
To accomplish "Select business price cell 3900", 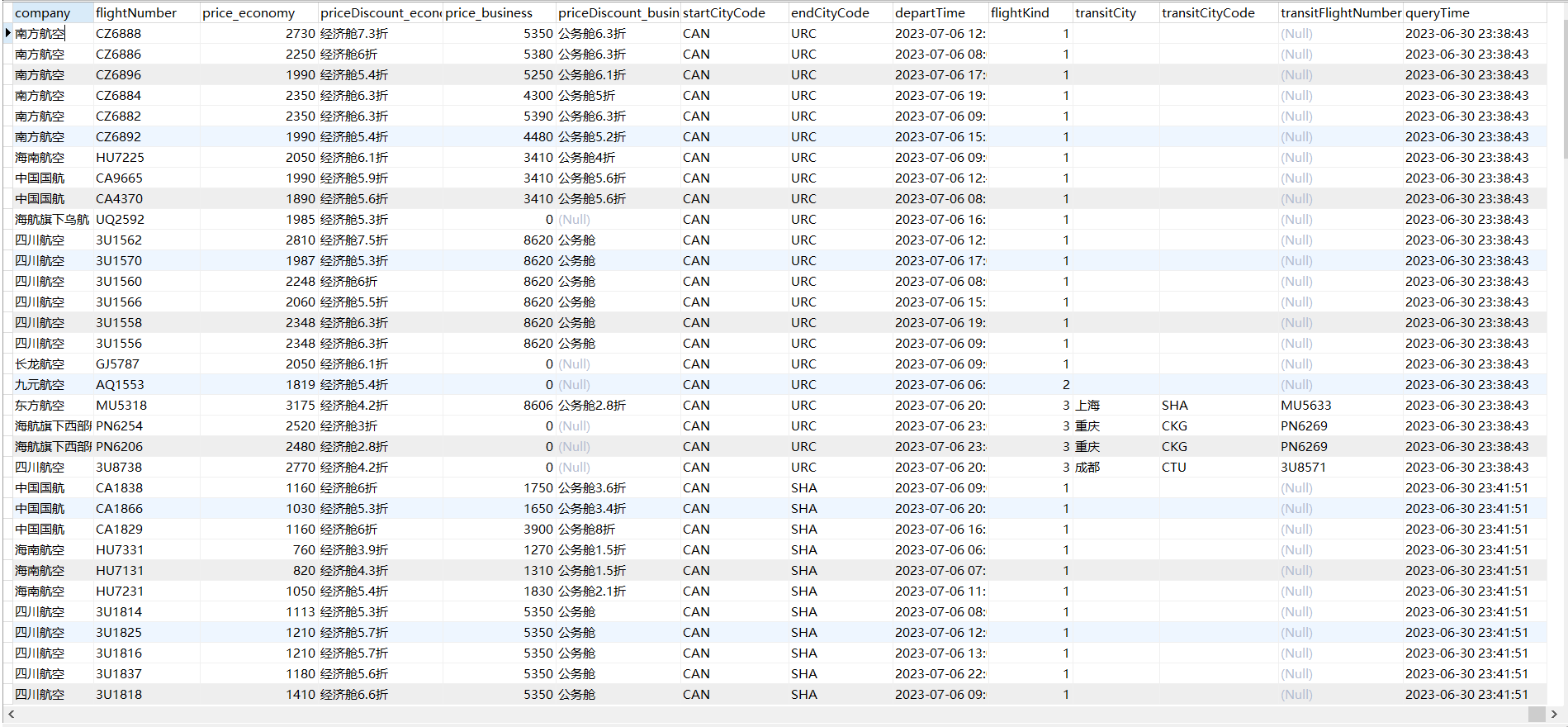I will click(499, 529).
